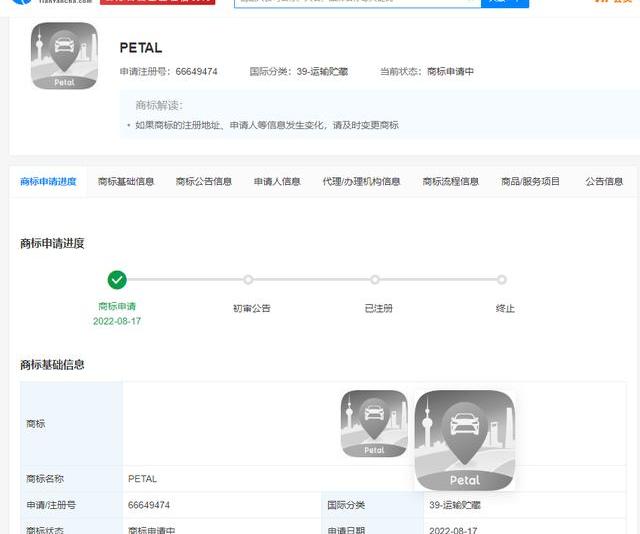Click header 国际分类：39-运输贮藏 text
The height and width of the screenshot is (534, 640).
click(299, 72)
